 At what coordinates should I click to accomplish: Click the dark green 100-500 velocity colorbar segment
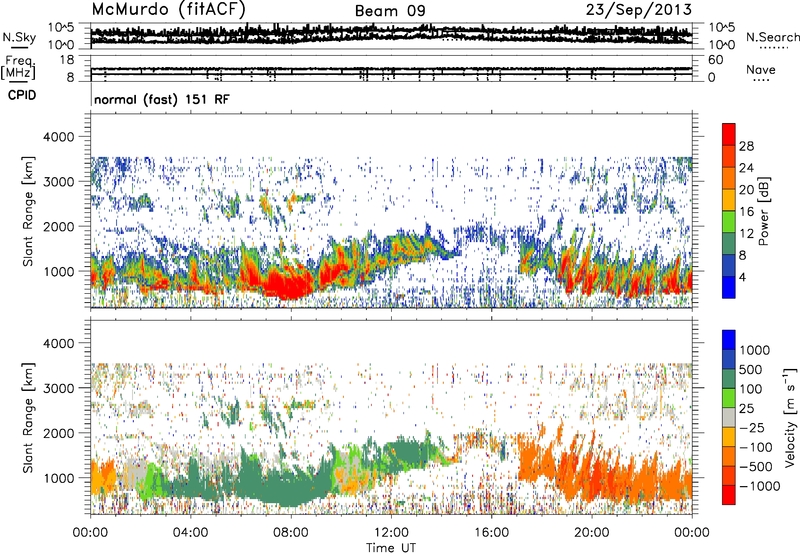(729, 379)
